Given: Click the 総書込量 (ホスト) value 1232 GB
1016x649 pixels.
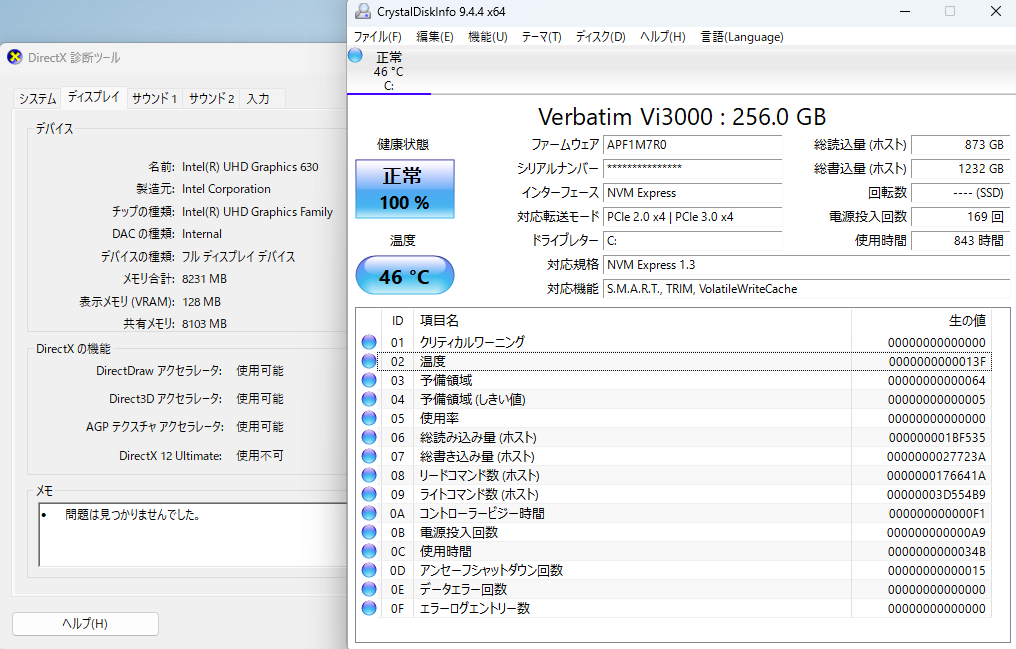Looking at the screenshot, I should (960, 169).
